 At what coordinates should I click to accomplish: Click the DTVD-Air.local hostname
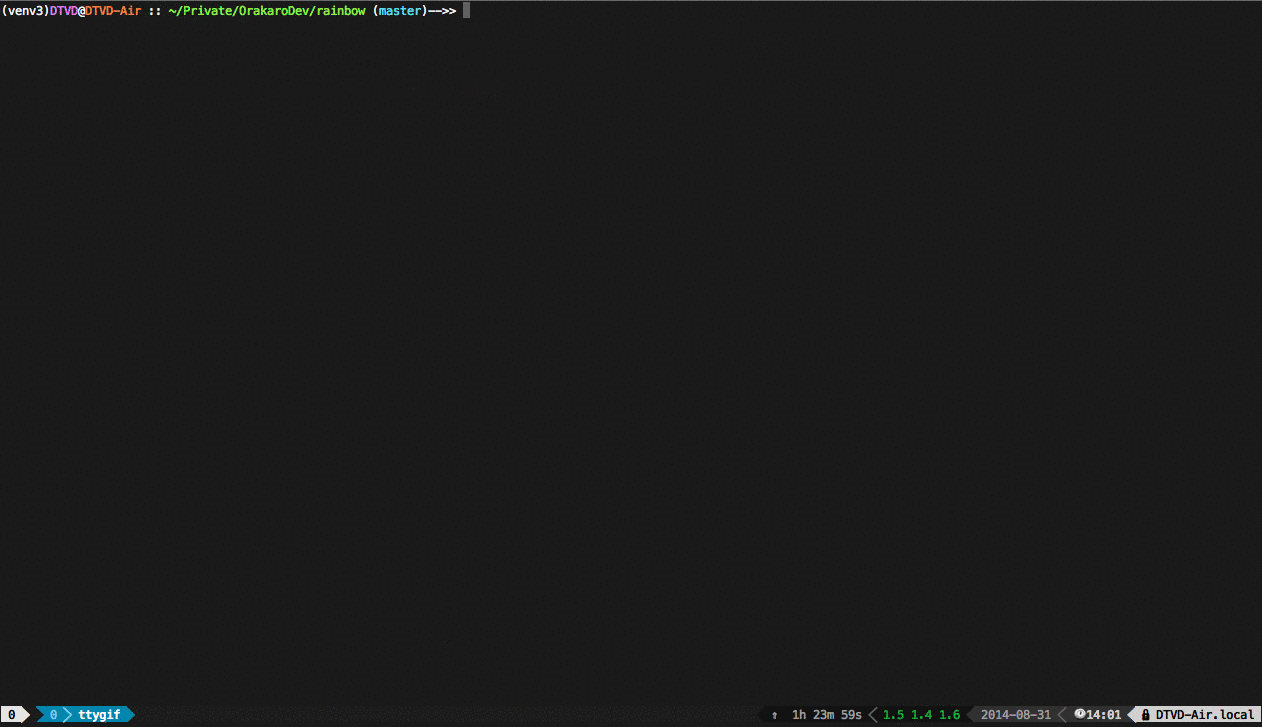(x=1204, y=715)
